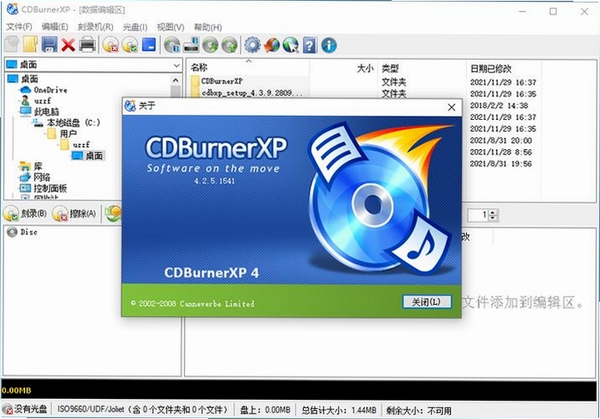Click the date 2021/11/28 8:56
Screen dimensions: 600x419
point(501,152)
